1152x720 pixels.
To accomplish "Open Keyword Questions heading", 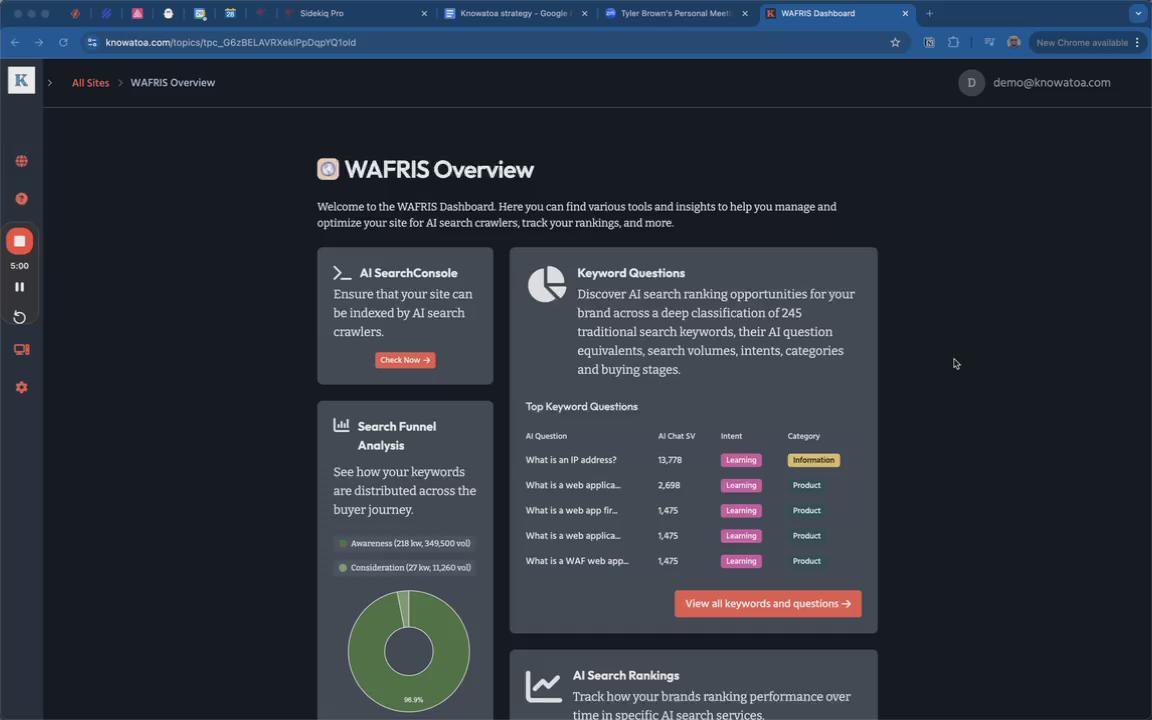I will tap(631, 273).
